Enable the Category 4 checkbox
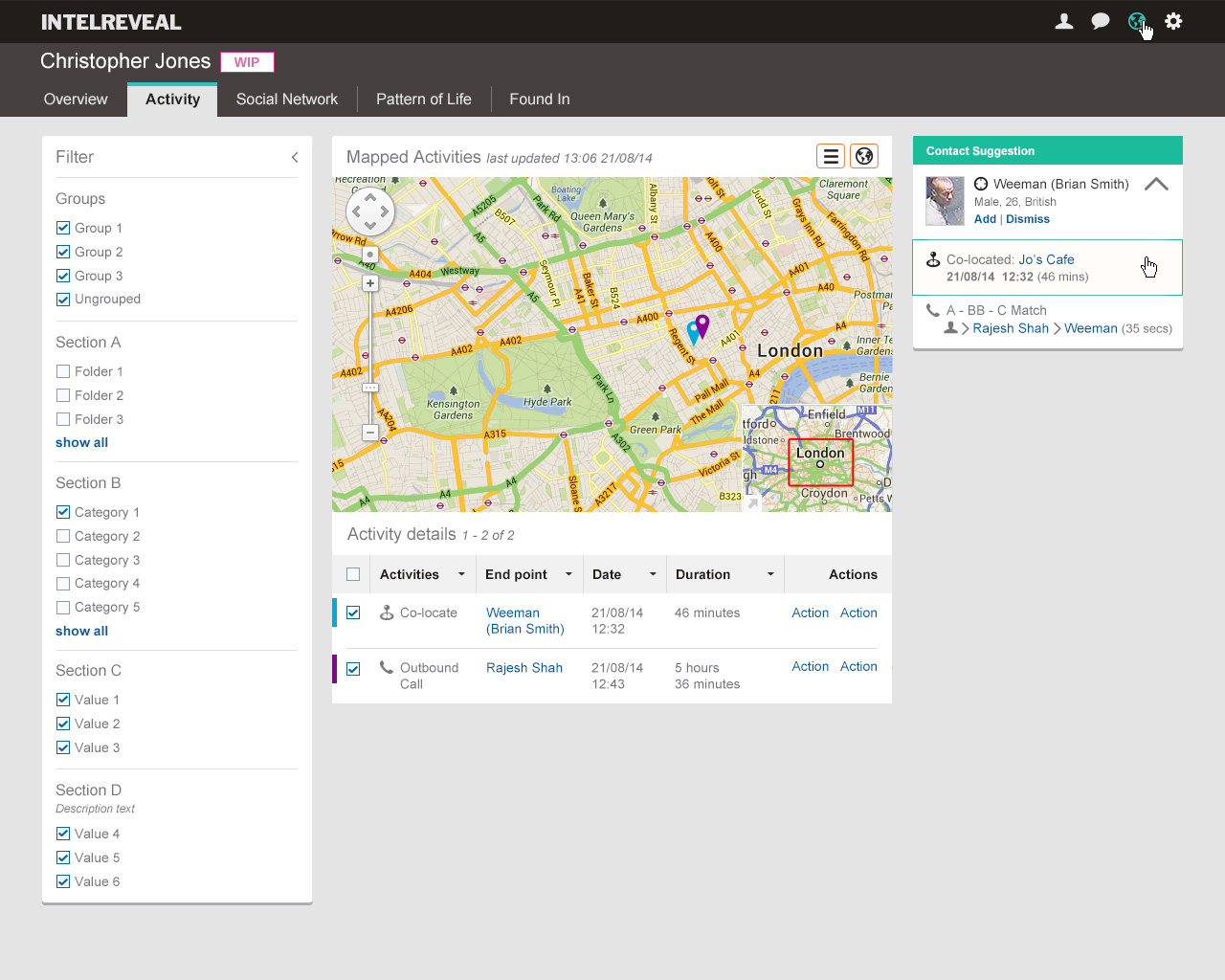The height and width of the screenshot is (980, 1225). click(63, 583)
